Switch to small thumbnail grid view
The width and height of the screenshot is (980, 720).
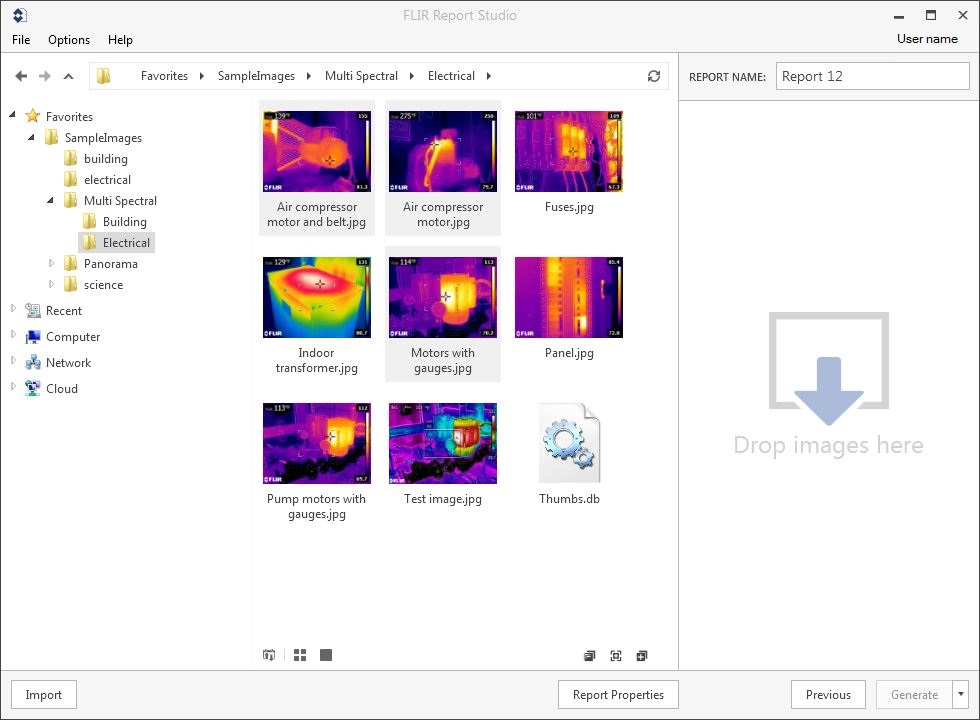[x=300, y=655]
